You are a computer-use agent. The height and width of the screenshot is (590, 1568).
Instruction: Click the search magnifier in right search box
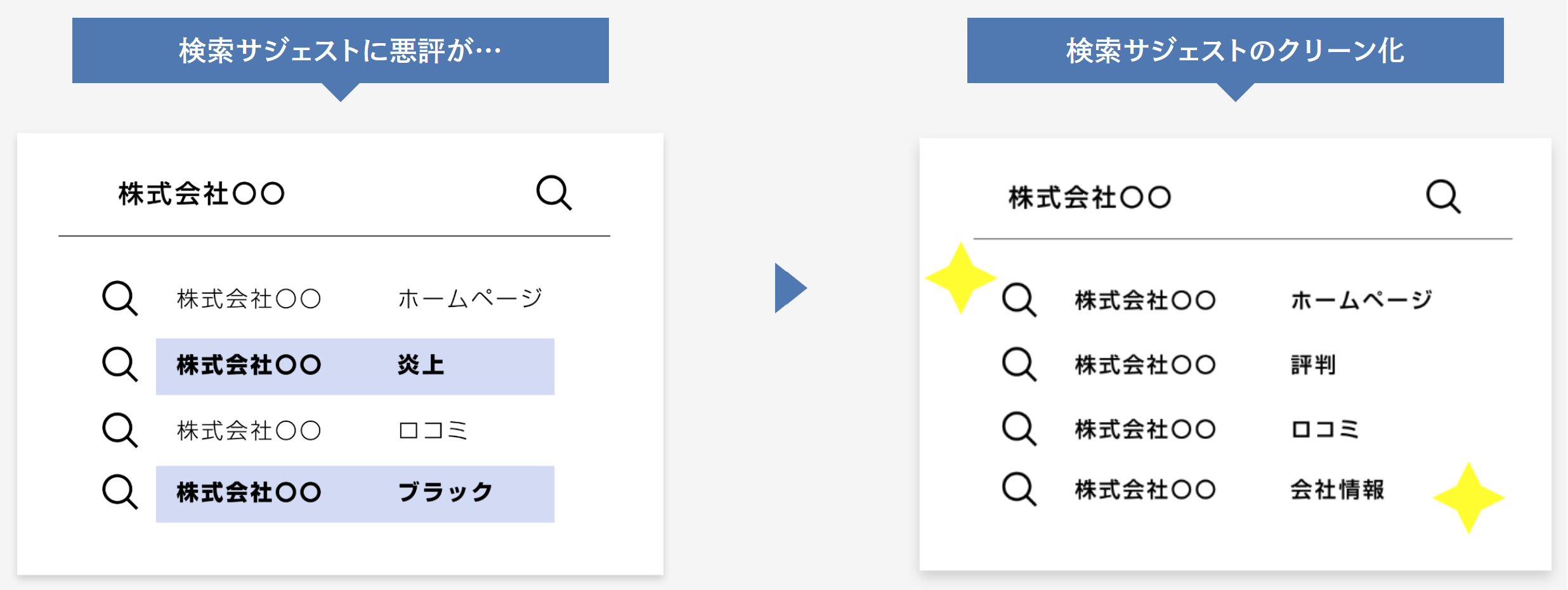(1444, 197)
